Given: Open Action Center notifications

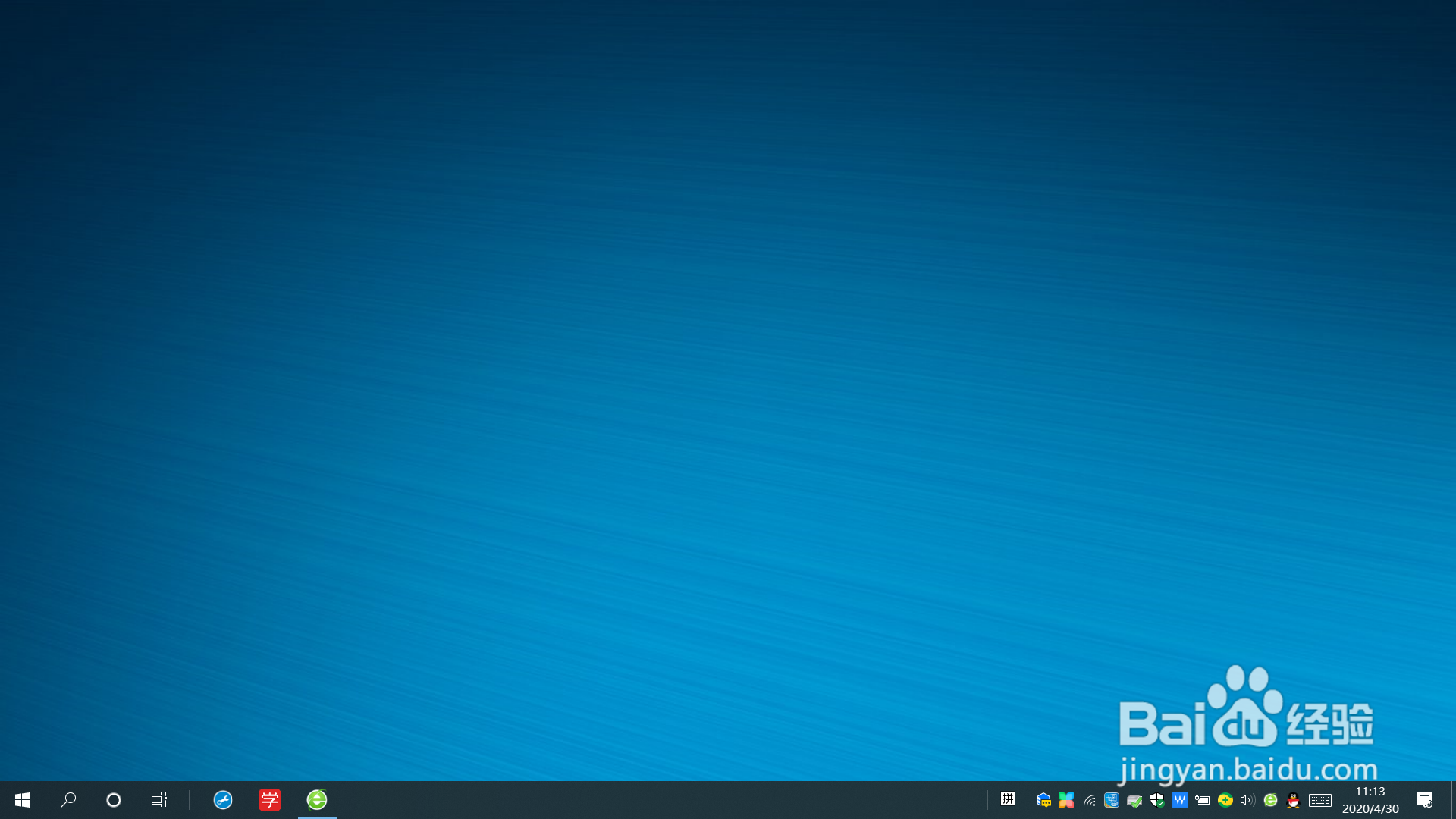Looking at the screenshot, I should 1425,800.
